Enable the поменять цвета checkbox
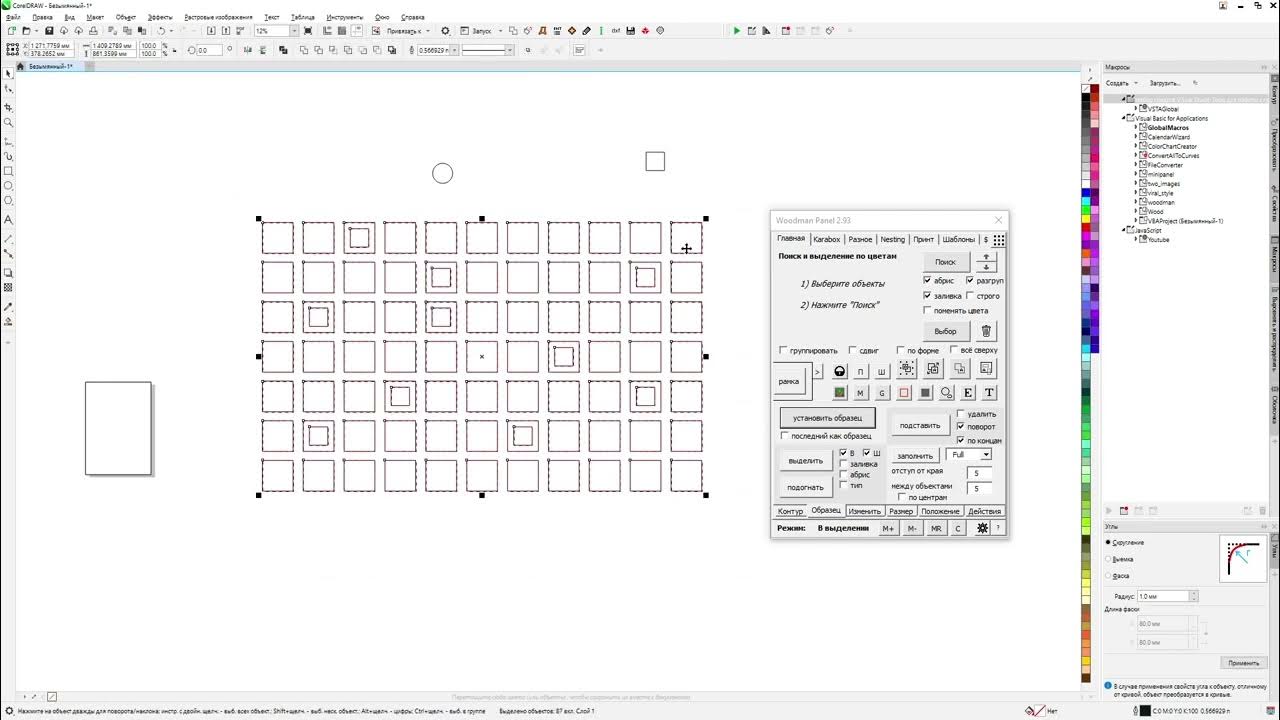Viewport: 1280px width, 720px height. 928,310
